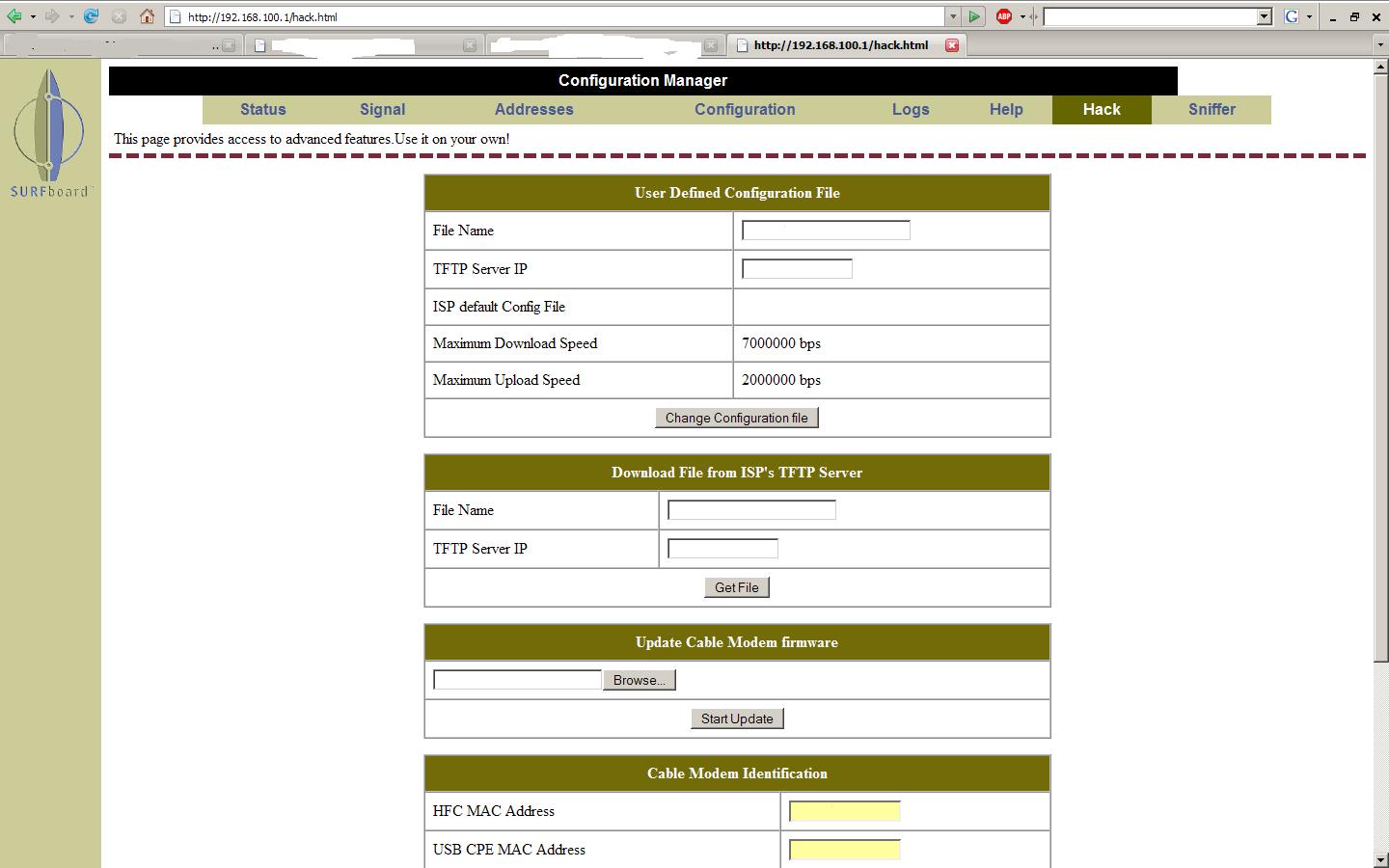Close the active hack.html tab
The width and height of the screenshot is (1389, 868).
point(952,45)
